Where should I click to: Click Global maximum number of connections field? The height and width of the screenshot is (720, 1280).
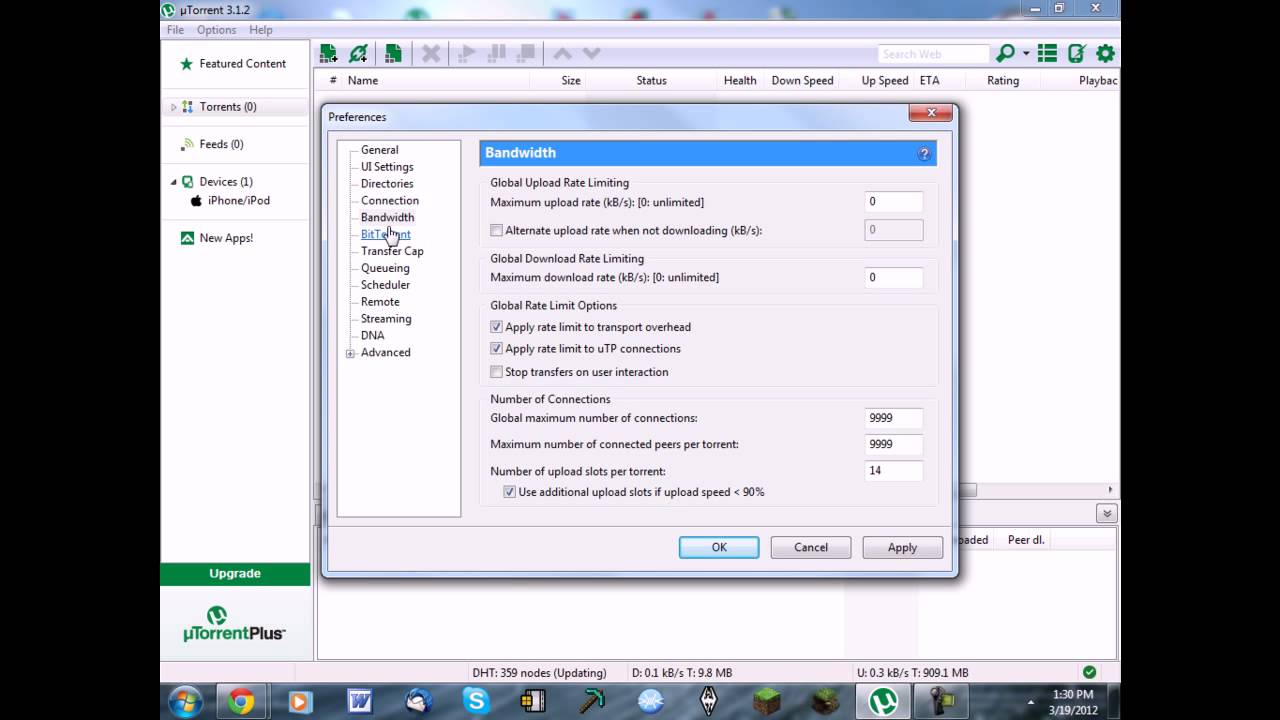point(893,418)
